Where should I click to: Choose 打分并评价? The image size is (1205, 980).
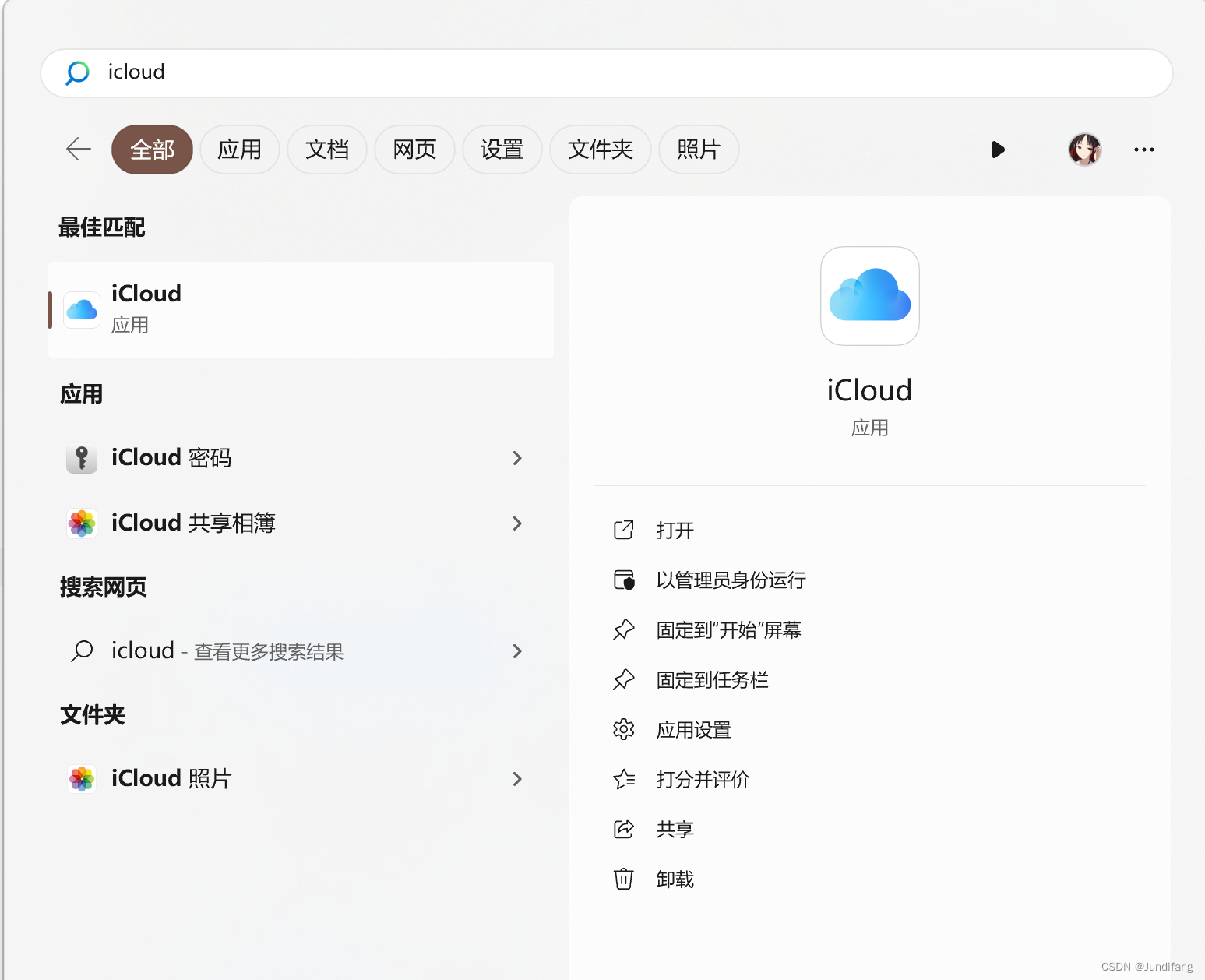click(703, 780)
